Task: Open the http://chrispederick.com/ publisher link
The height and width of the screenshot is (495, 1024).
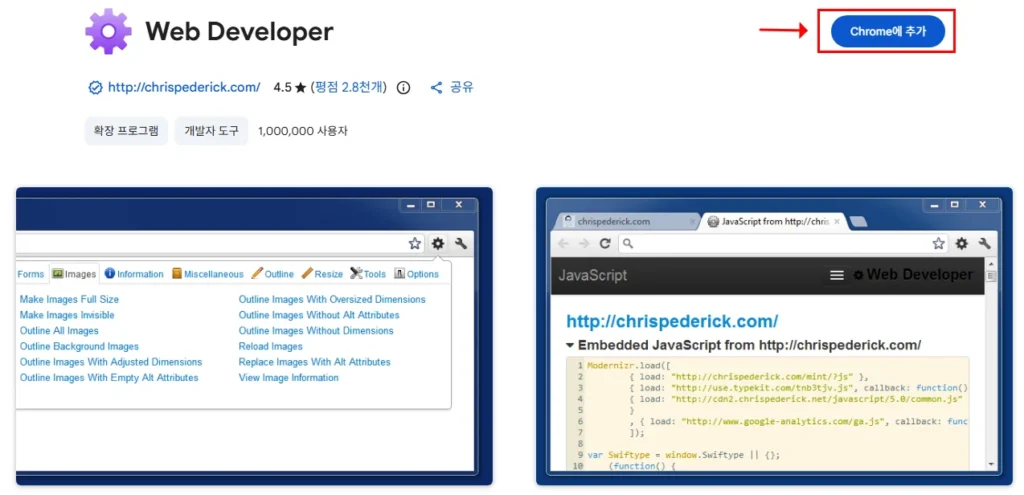Action: tap(184, 88)
